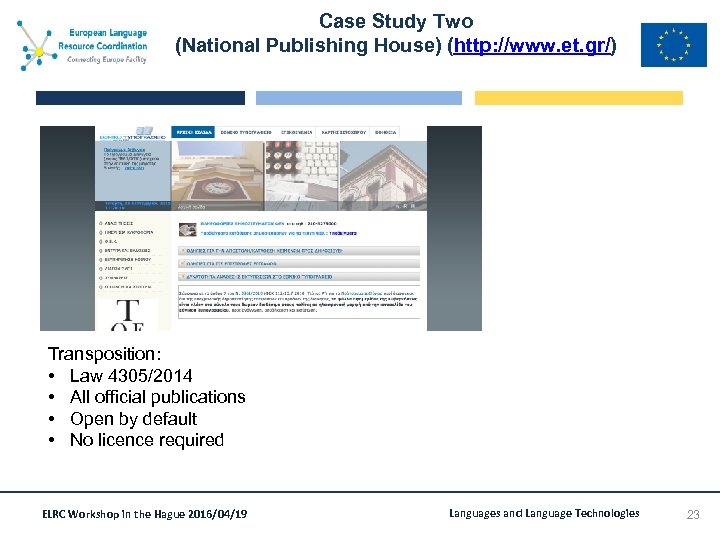The width and height of the screenshot is (720, 540).
Task: Click the large letter T graphic below the sidebar
Action: tap(128, 311)
